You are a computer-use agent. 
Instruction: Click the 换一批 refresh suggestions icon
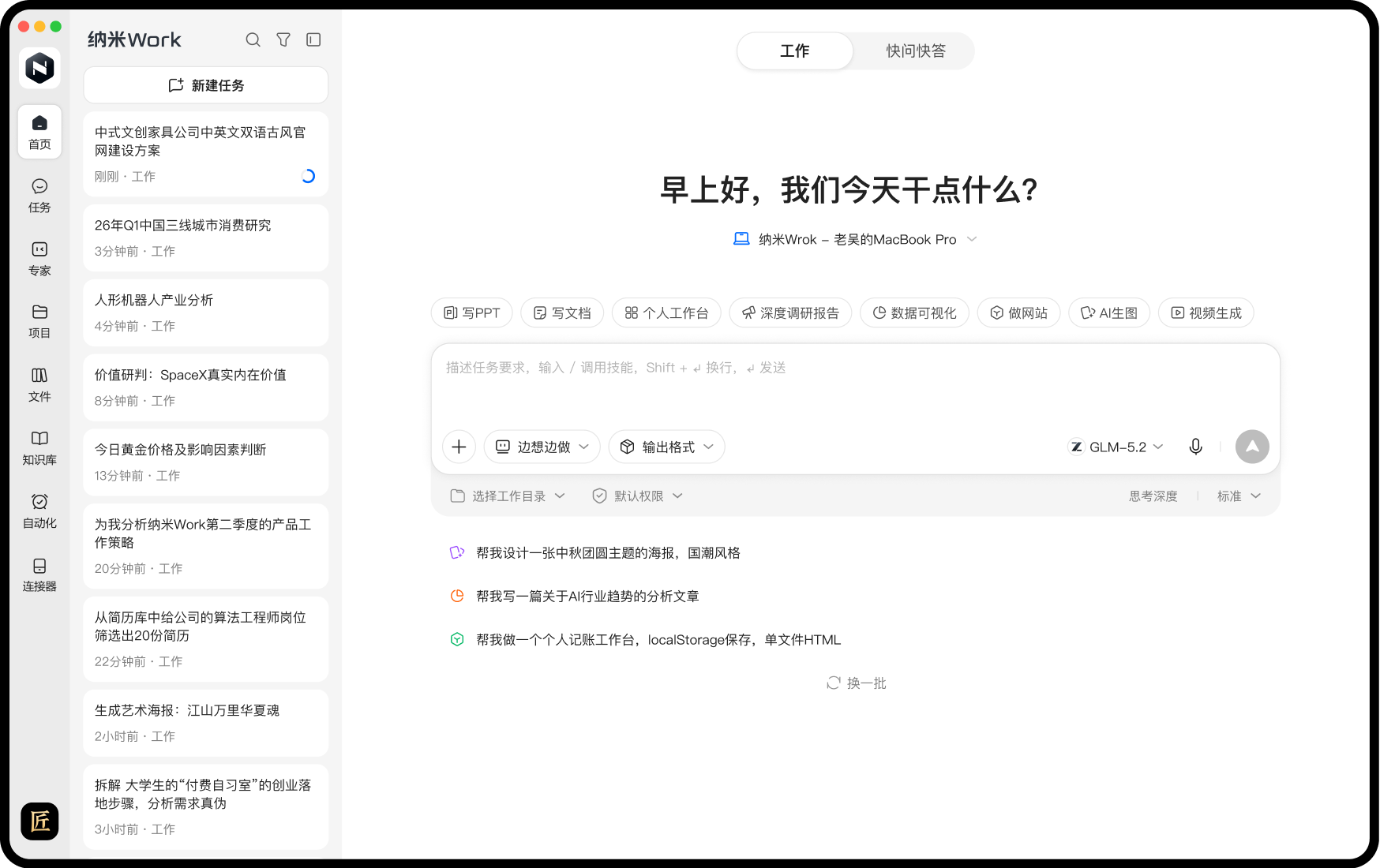(x=833, y=683)
